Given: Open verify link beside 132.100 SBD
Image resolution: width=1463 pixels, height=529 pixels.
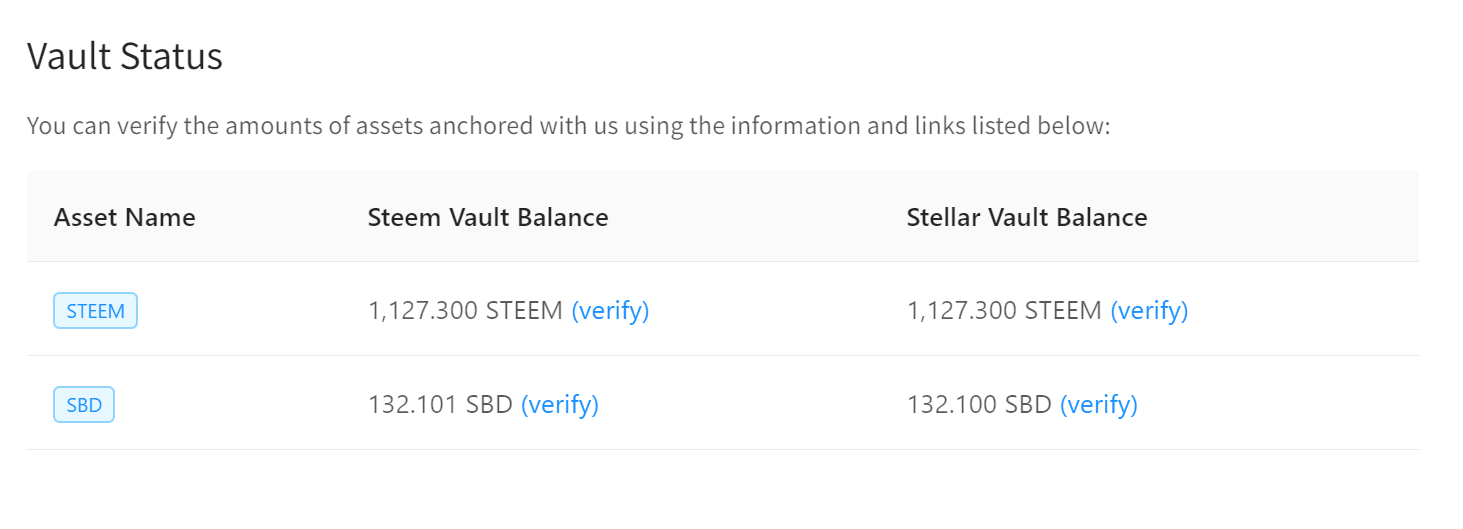Looking at the screenshot, I should (1098, 405).
